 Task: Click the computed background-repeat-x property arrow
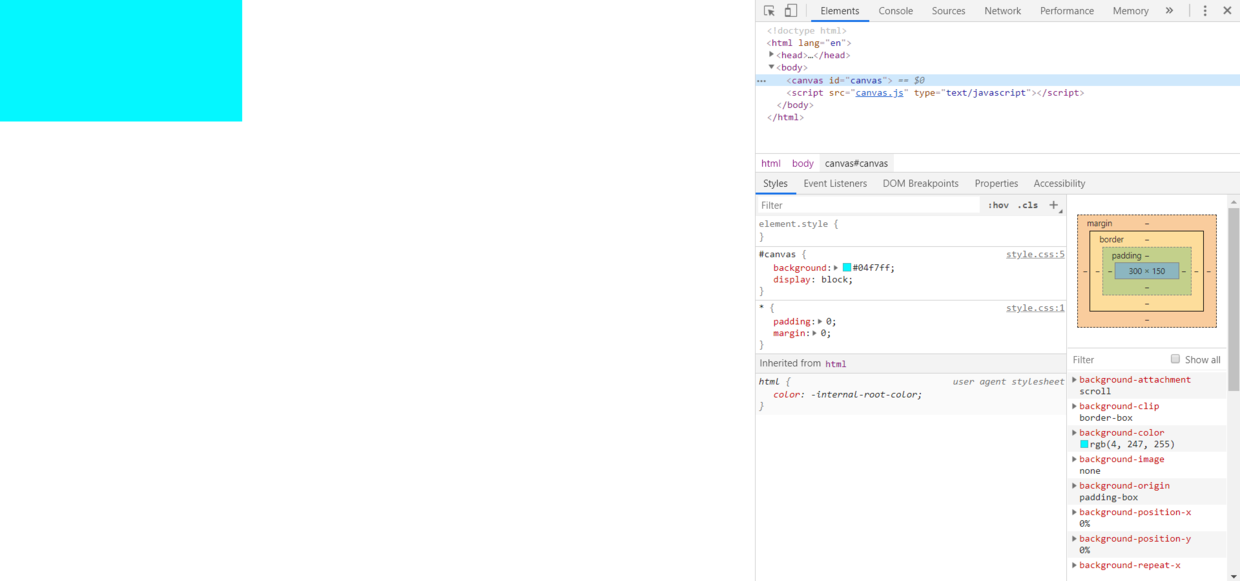(x=1075, y=565)
